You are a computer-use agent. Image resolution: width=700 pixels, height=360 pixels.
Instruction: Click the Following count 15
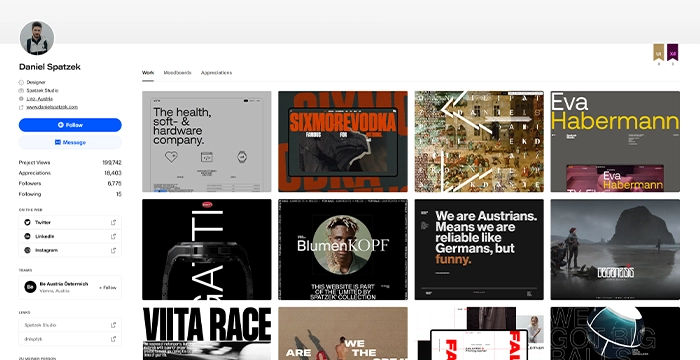[x=119, y=194]
